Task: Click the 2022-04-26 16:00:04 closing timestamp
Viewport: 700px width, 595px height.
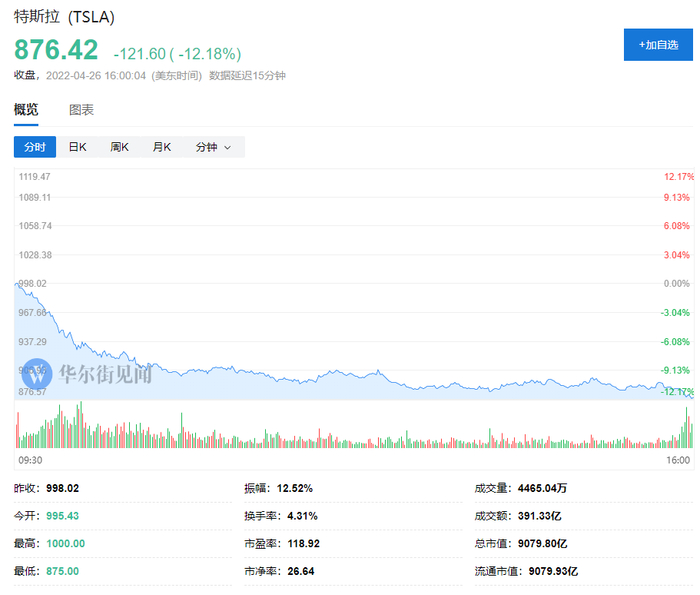Action: (96, 76)
